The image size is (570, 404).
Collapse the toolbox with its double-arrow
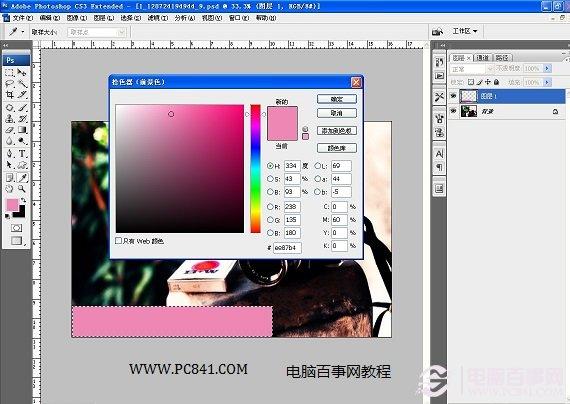pyautogui.click(x=5, y=45)
